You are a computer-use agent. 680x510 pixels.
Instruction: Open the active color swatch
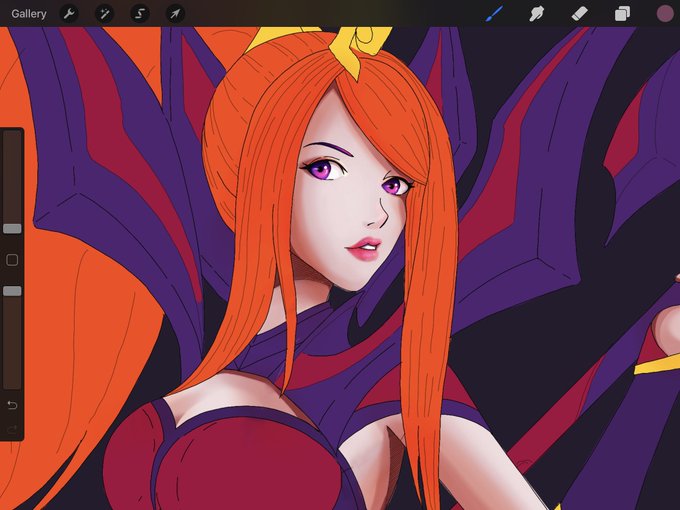point(664,14)
